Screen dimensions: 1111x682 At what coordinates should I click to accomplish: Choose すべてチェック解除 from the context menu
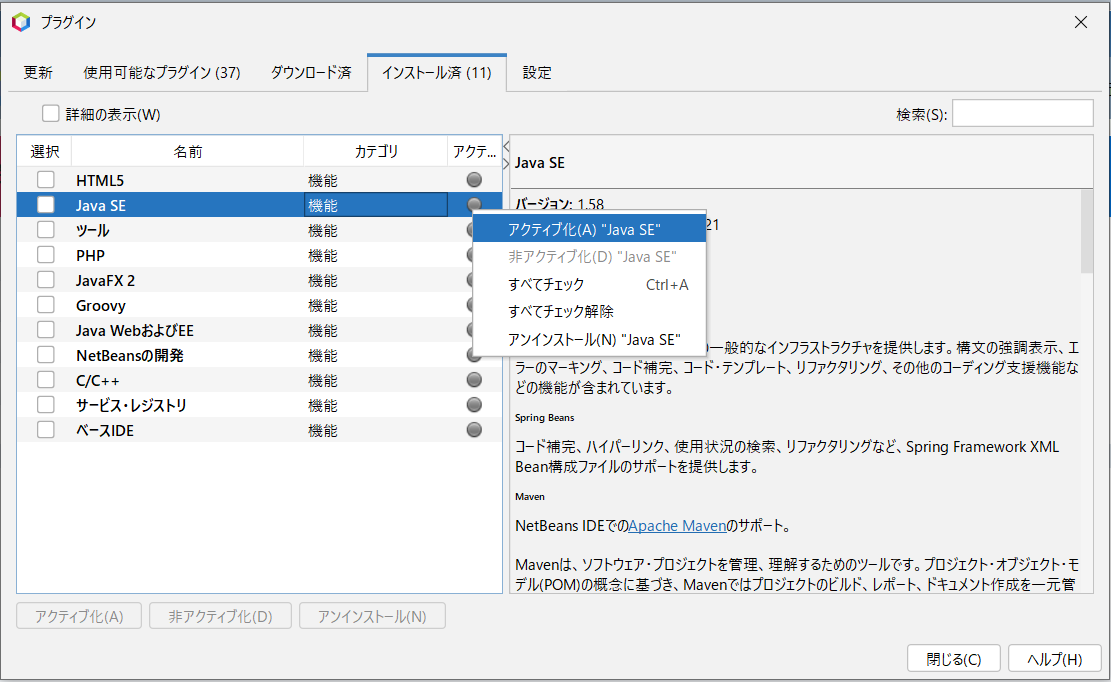point(589,312)
